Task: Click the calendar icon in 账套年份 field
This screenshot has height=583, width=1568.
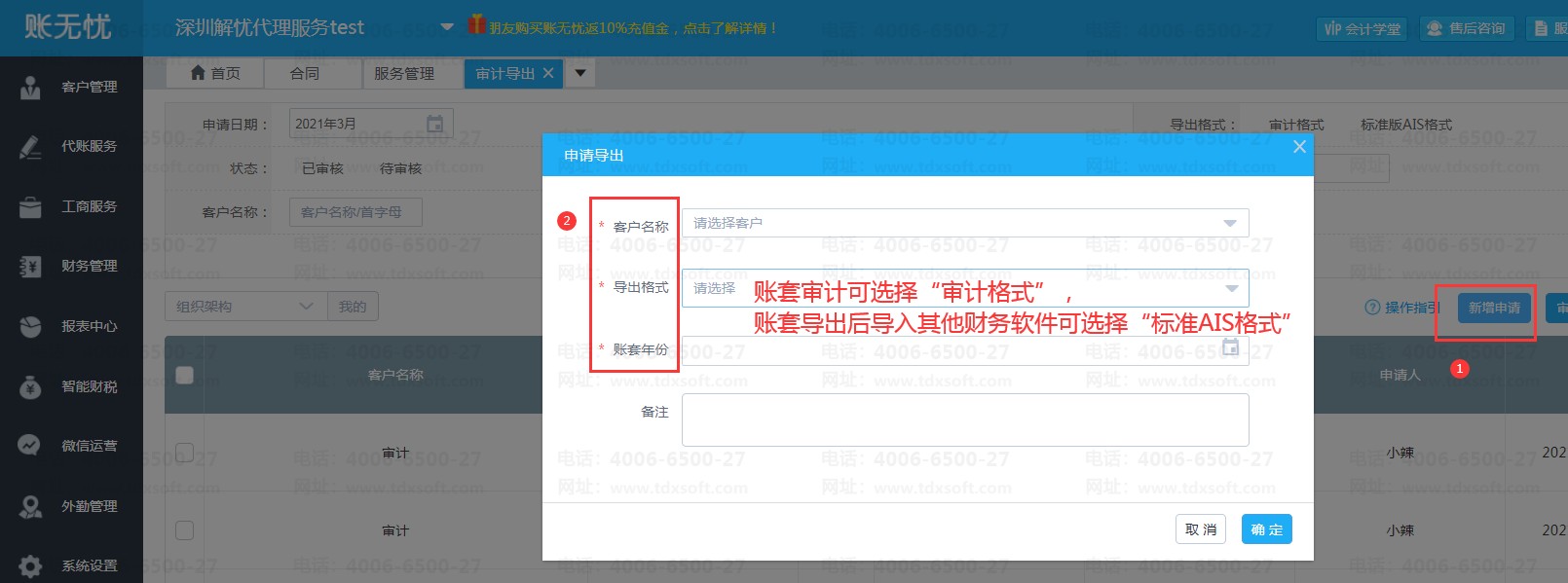Action: click(1230, 347)
